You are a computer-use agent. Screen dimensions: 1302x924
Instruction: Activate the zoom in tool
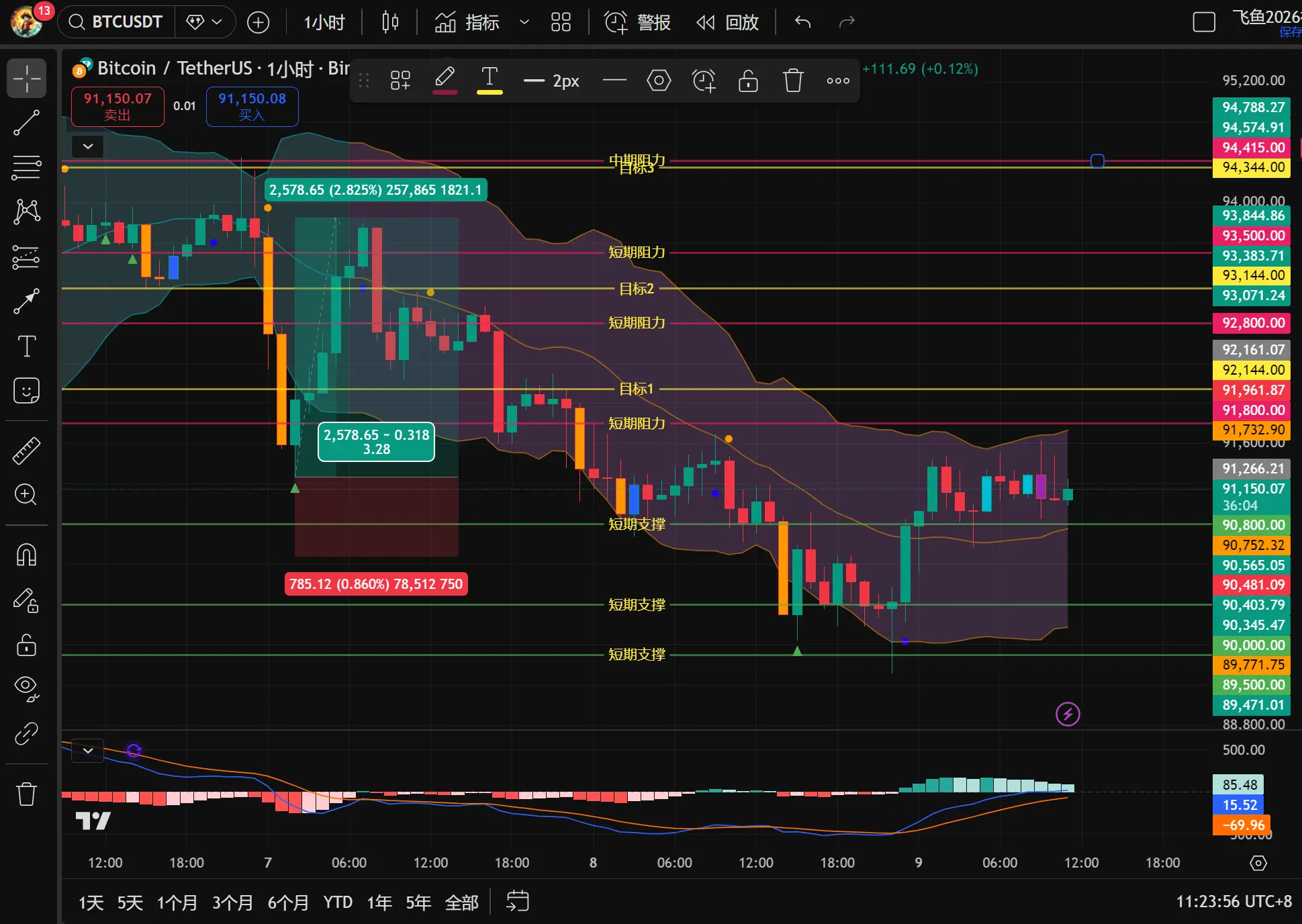(26, 495)
